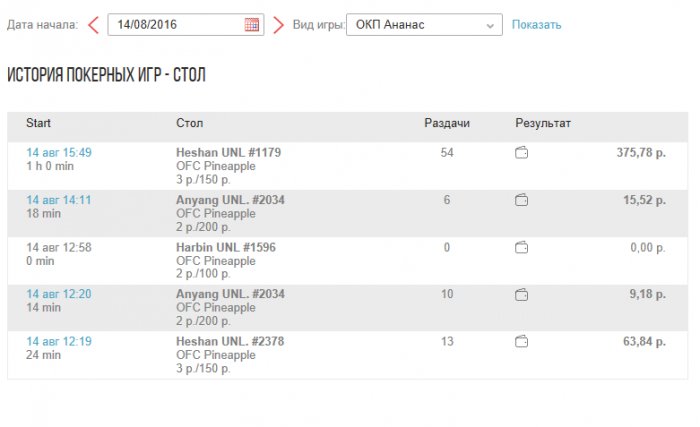This screenshot has width=700, height=427.
Task: Click the Вид игры label
Action: tap(319, 25)
